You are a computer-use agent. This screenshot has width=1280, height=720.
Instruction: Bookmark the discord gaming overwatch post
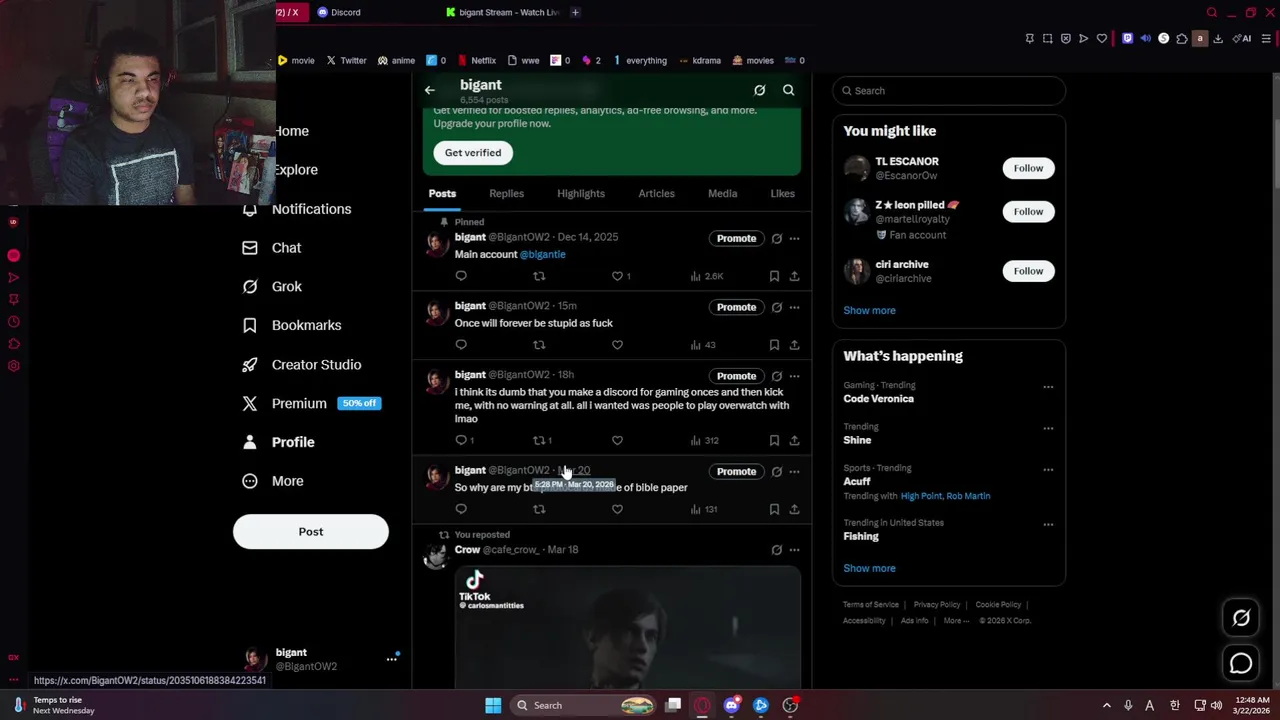(x=774, y=440)
